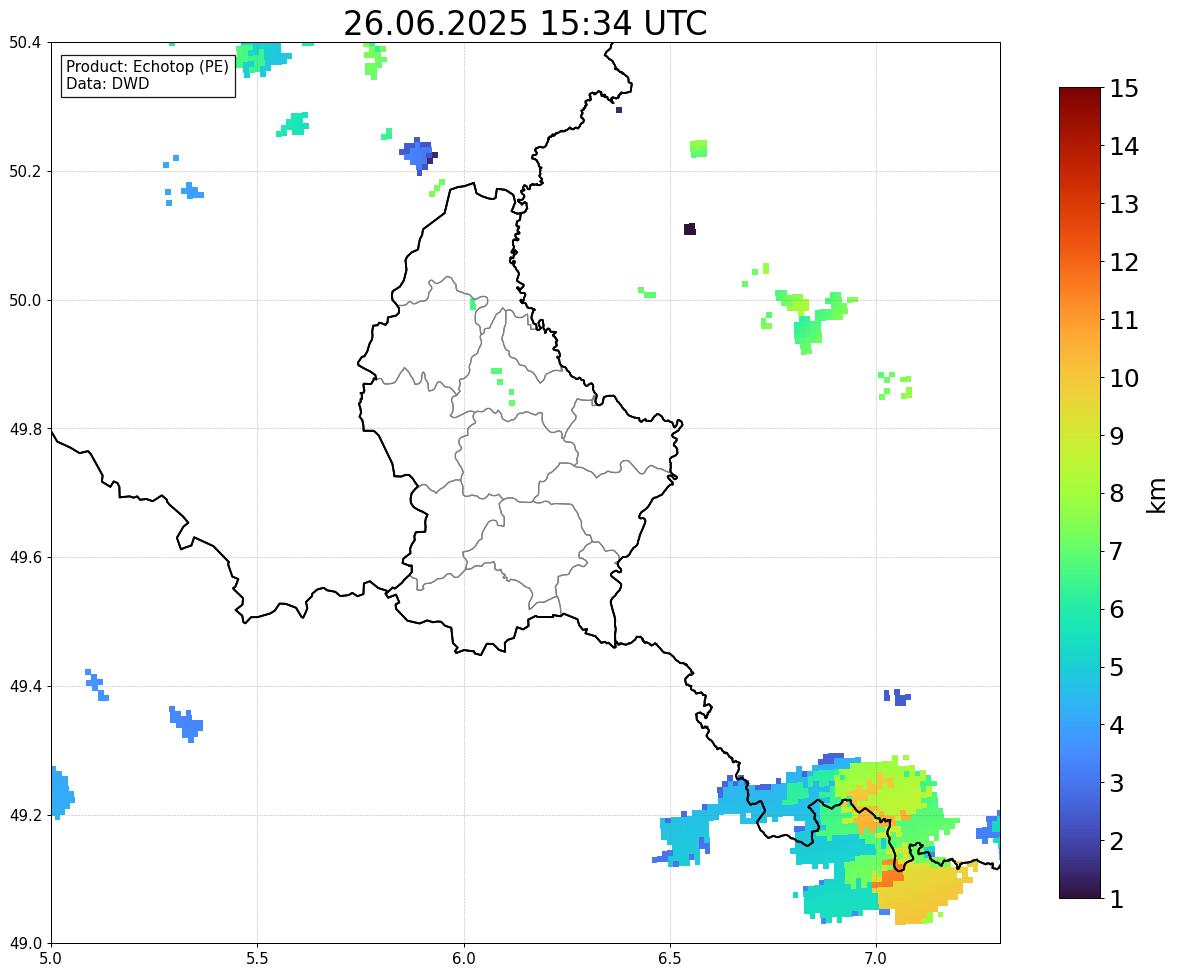
Task: Click the '3' colorbar tick label
Action: coord(1116,783)
